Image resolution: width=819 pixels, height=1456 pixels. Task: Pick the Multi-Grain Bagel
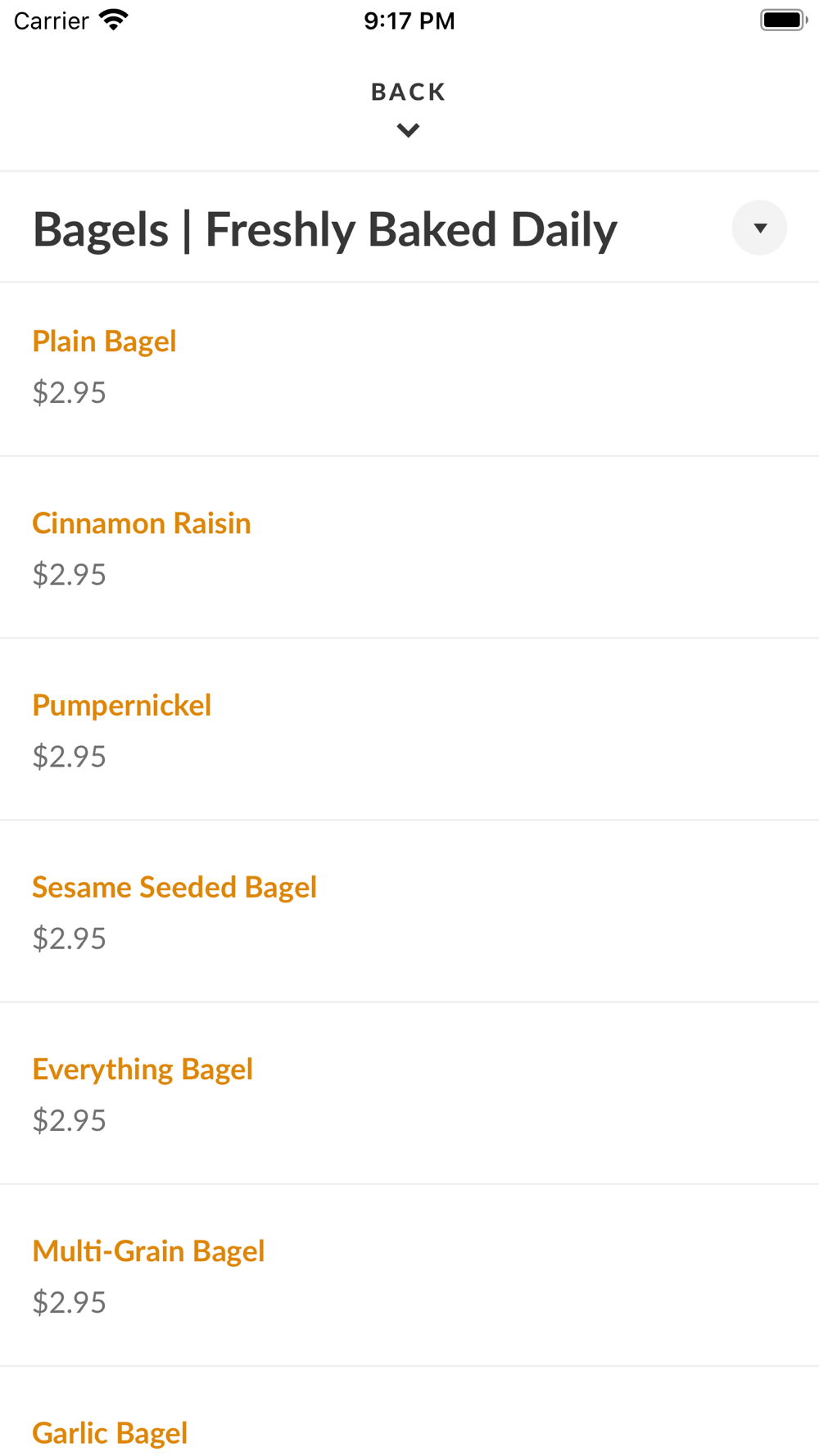tap(148, 1250)
